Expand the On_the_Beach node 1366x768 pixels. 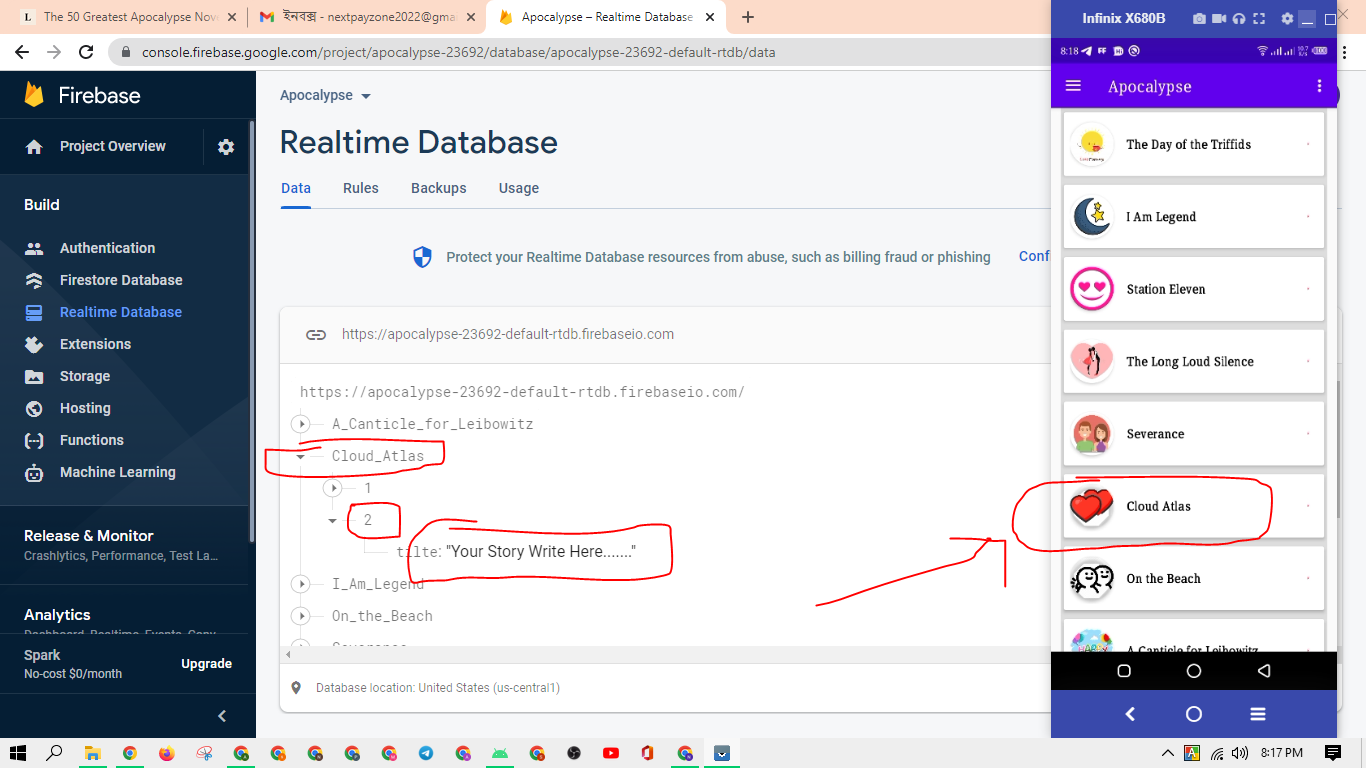(x=300, y=616)
